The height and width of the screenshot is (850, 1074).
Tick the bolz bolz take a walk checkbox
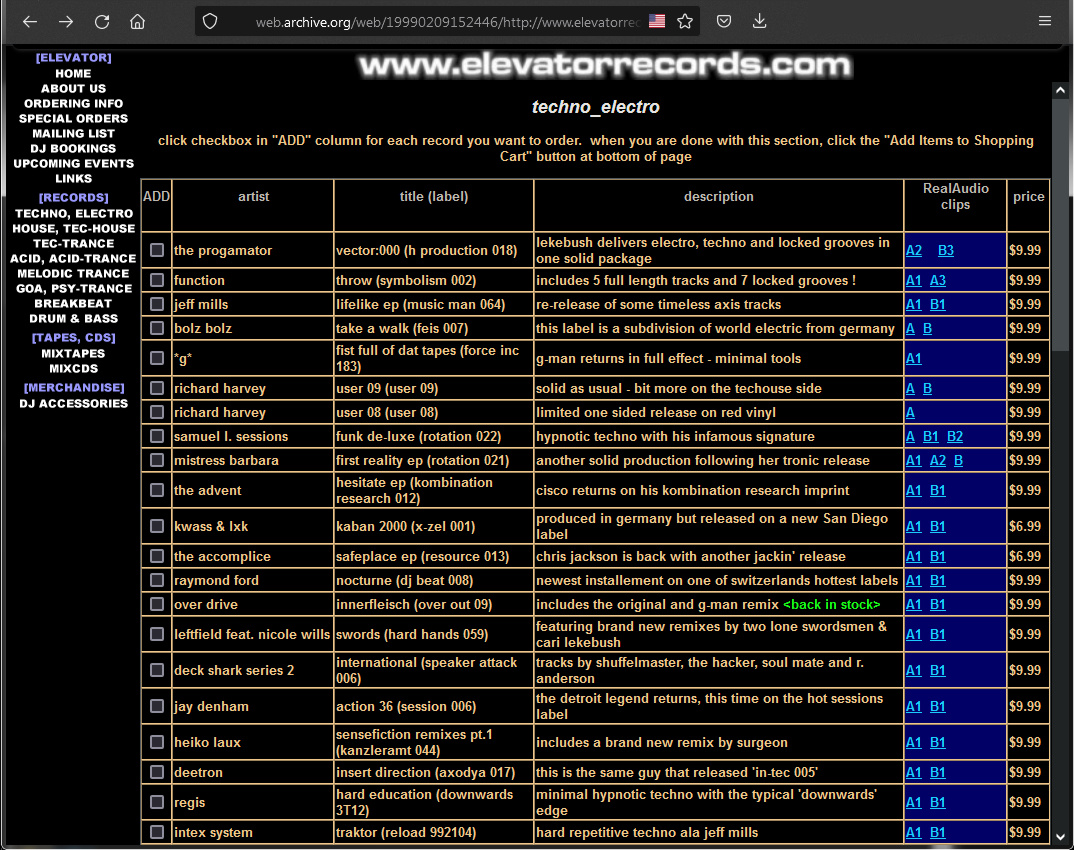(x=157, y=328)
